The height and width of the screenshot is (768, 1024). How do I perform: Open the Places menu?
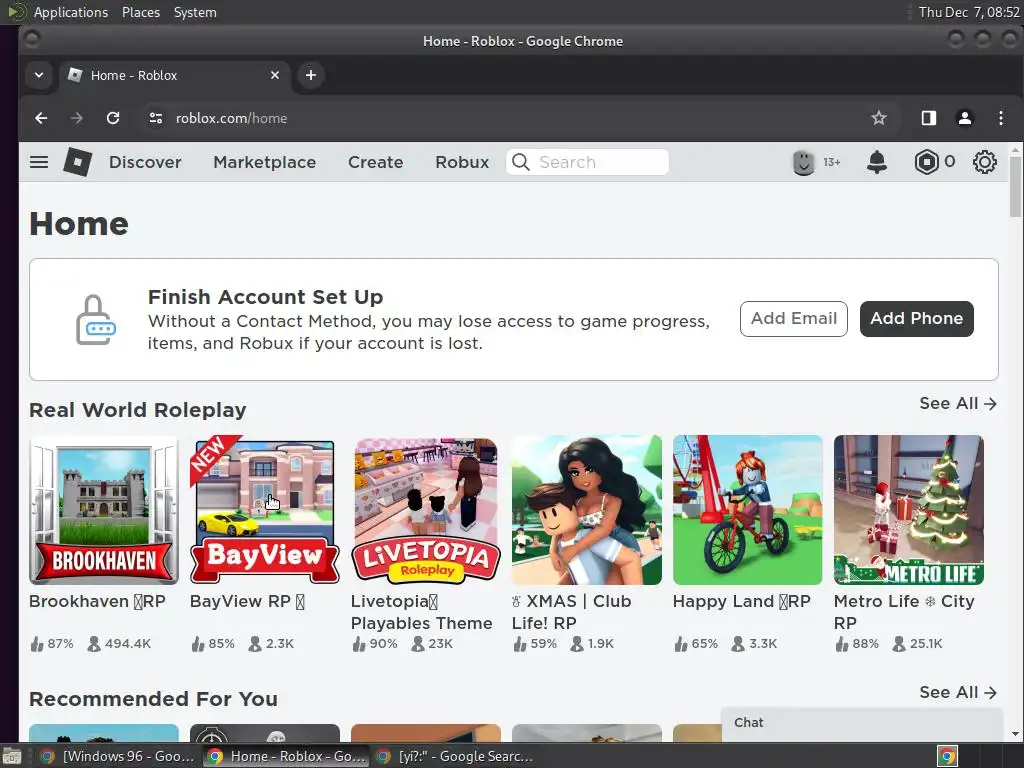tap(140, 12)
